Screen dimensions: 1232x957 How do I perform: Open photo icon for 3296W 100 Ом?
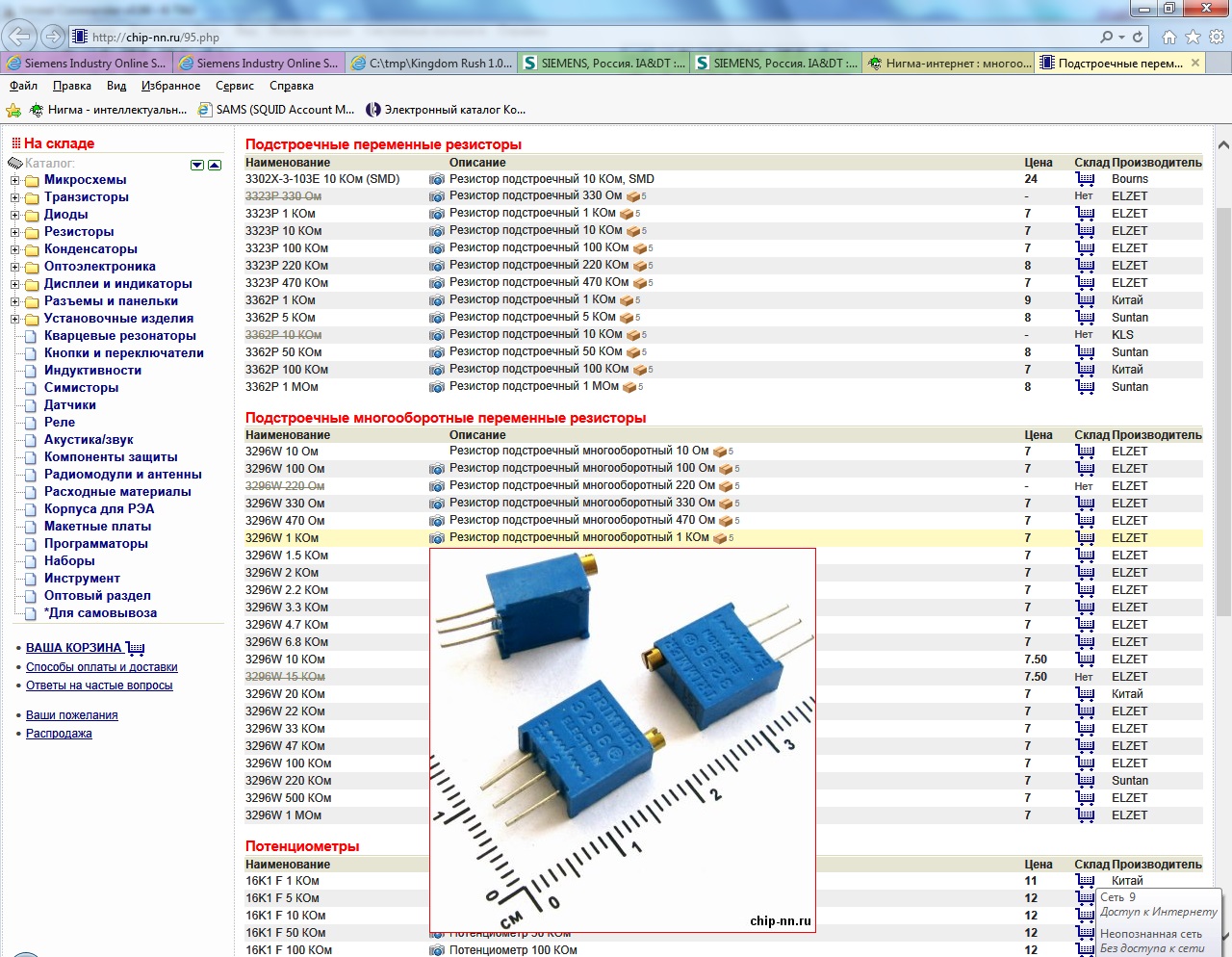tap(436, 470)
